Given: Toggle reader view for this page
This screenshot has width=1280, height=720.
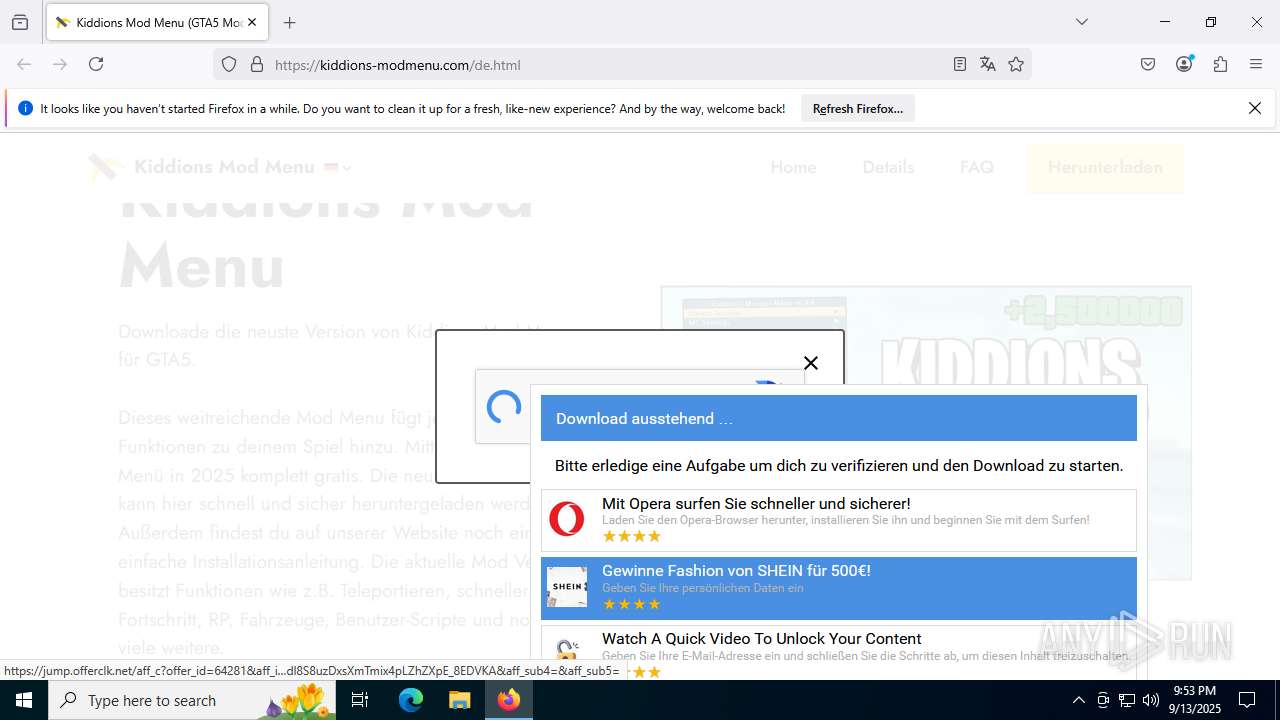Looking at the screenshot, I should point(960,64).
